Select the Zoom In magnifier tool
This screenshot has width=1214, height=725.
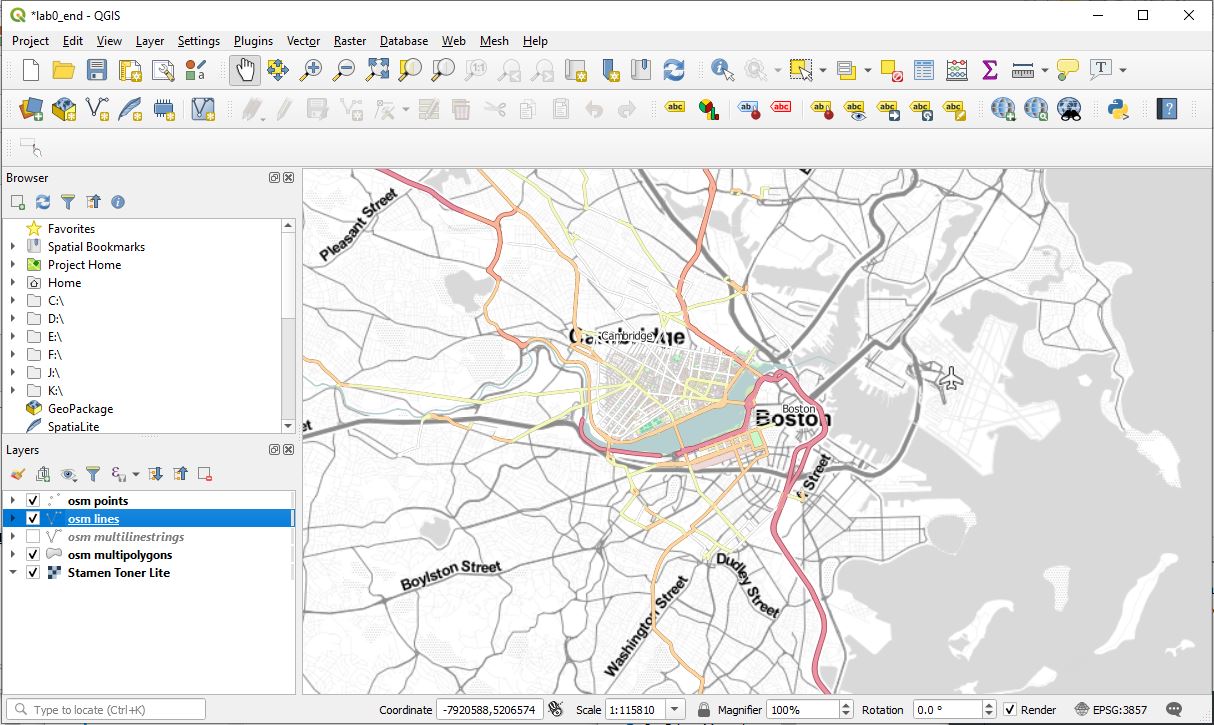pyautogui.click(x=311, y=70)
